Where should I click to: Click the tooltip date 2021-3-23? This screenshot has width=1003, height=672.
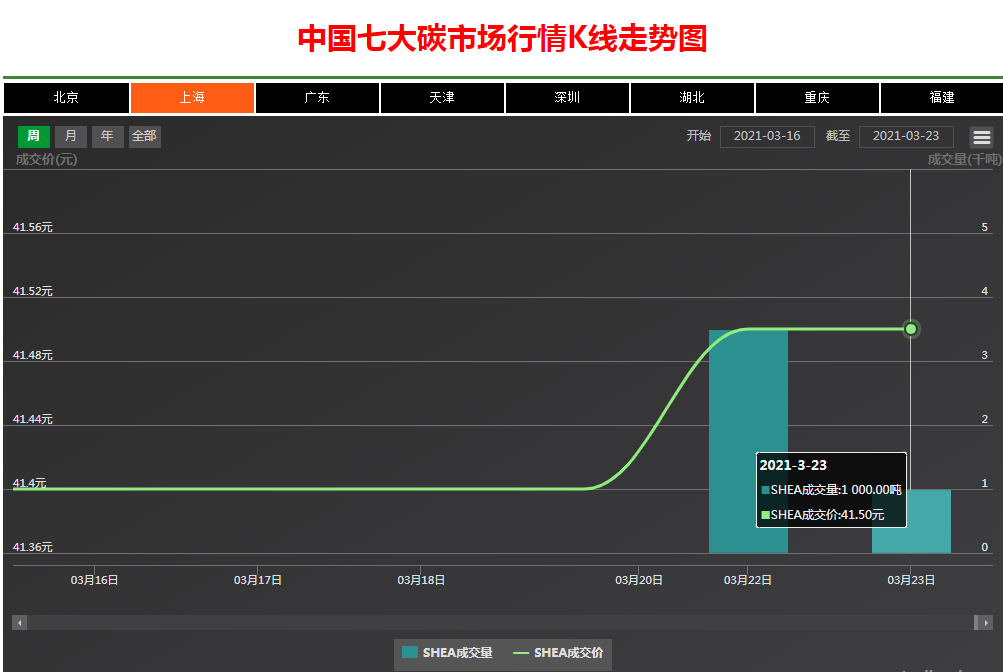[x=793, y=465]
